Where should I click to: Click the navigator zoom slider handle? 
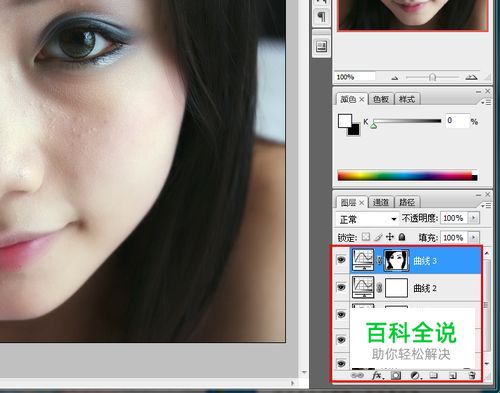pyautogui.click(x=432, y=78)
